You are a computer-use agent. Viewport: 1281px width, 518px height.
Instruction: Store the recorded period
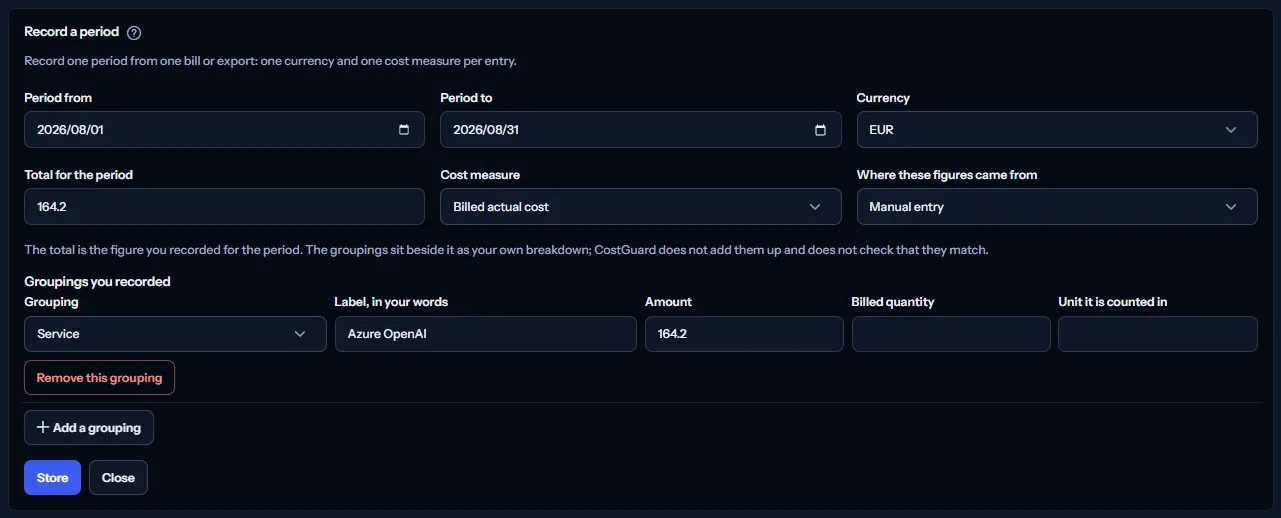pos(52,478)
